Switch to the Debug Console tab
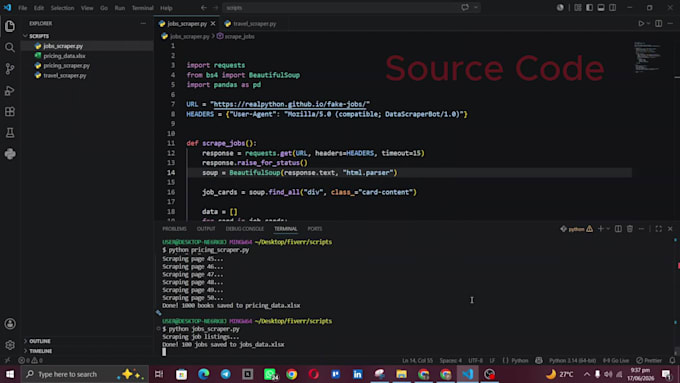680x383 pixels. point(245,229)
